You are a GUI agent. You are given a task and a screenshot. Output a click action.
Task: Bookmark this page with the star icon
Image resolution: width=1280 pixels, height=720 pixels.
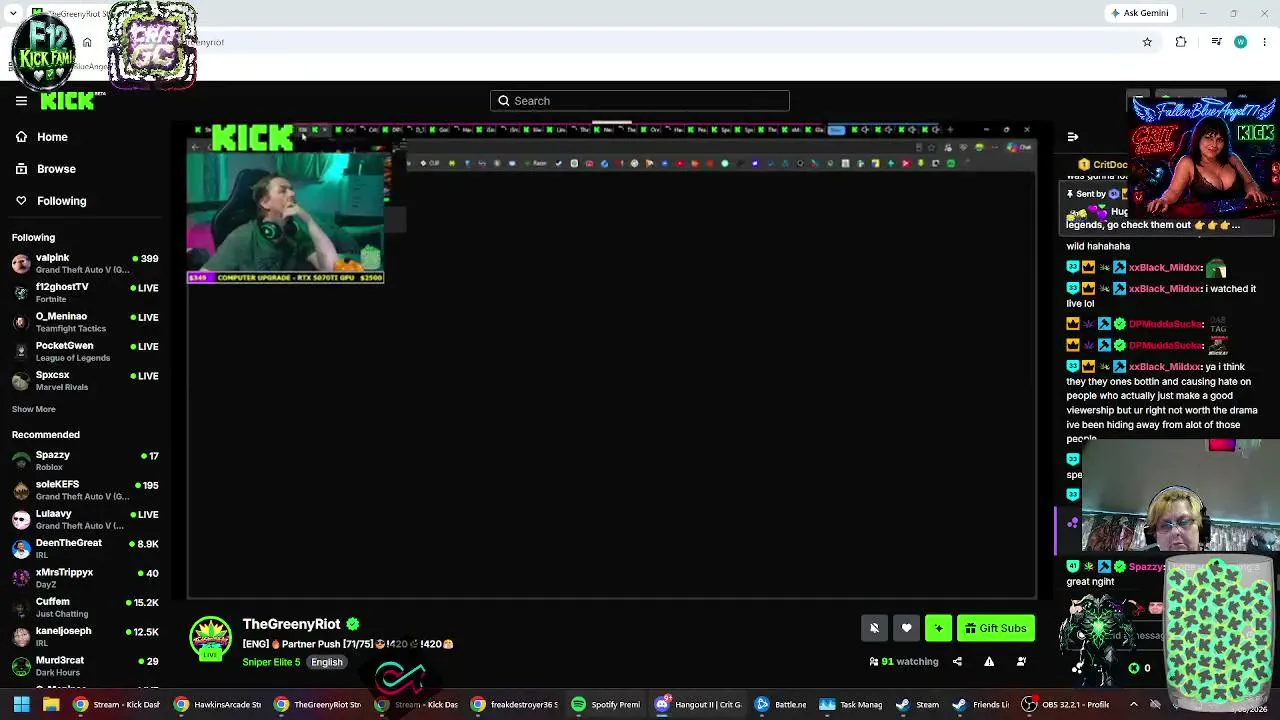[x=1147, y=42]
